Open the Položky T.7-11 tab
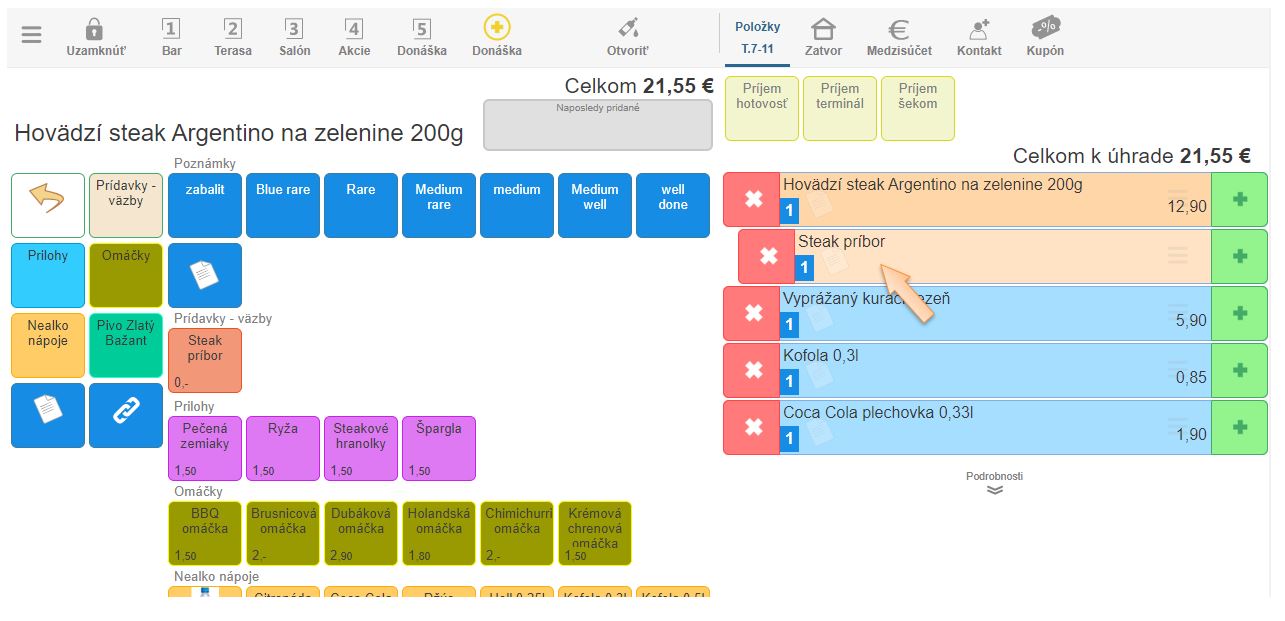Screen dimensions: 1285x621 (x=757, y=38)
